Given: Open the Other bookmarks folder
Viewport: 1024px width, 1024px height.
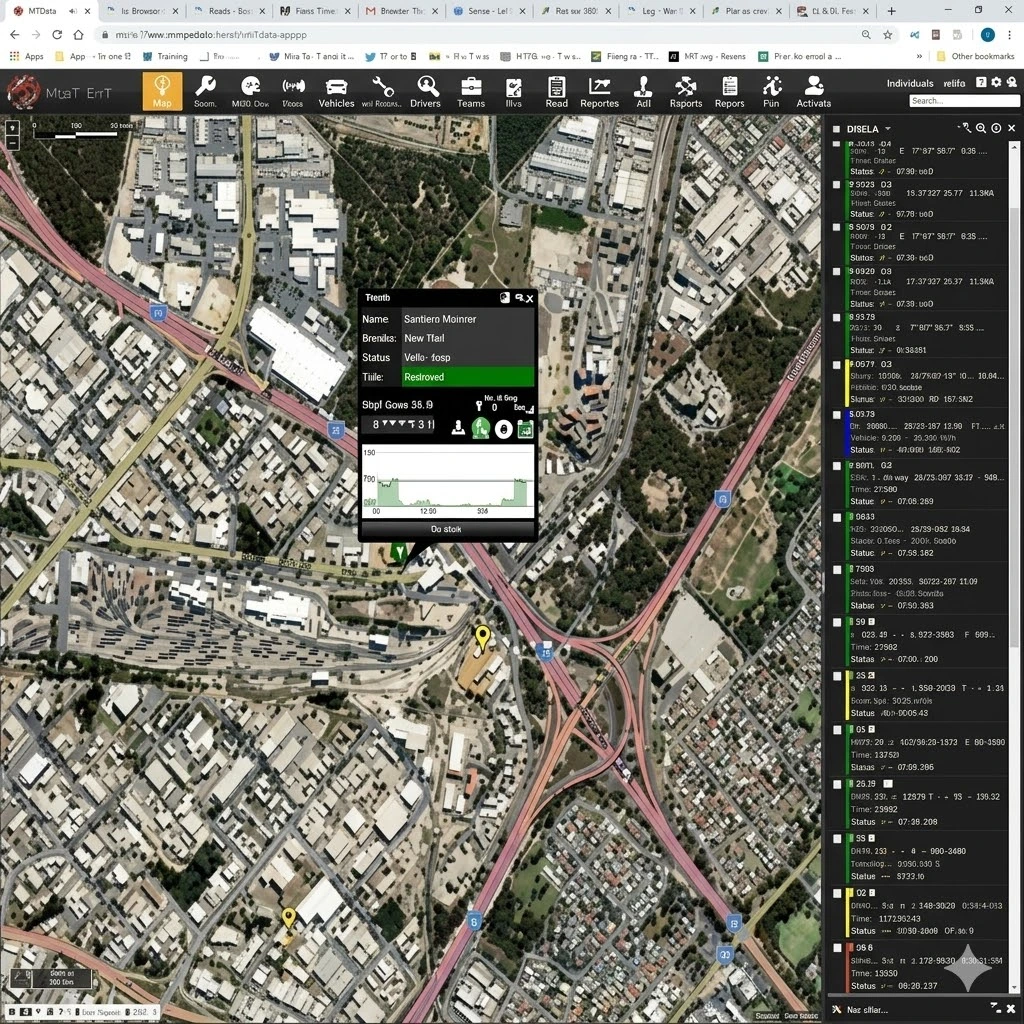Looking at the screenshot, I should 975,56.
